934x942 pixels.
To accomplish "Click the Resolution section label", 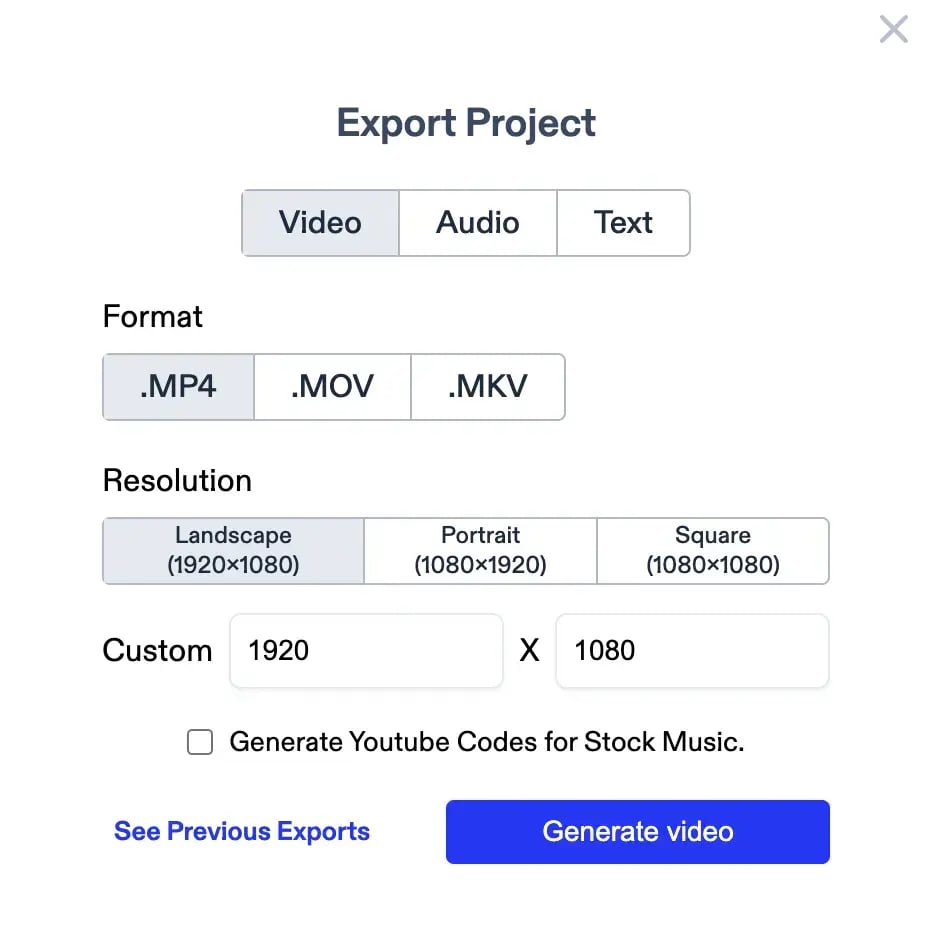I will click(x=177, y=481).
